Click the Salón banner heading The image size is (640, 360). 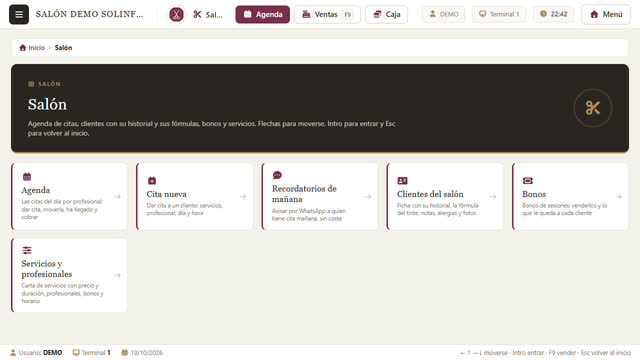[47, 104]
